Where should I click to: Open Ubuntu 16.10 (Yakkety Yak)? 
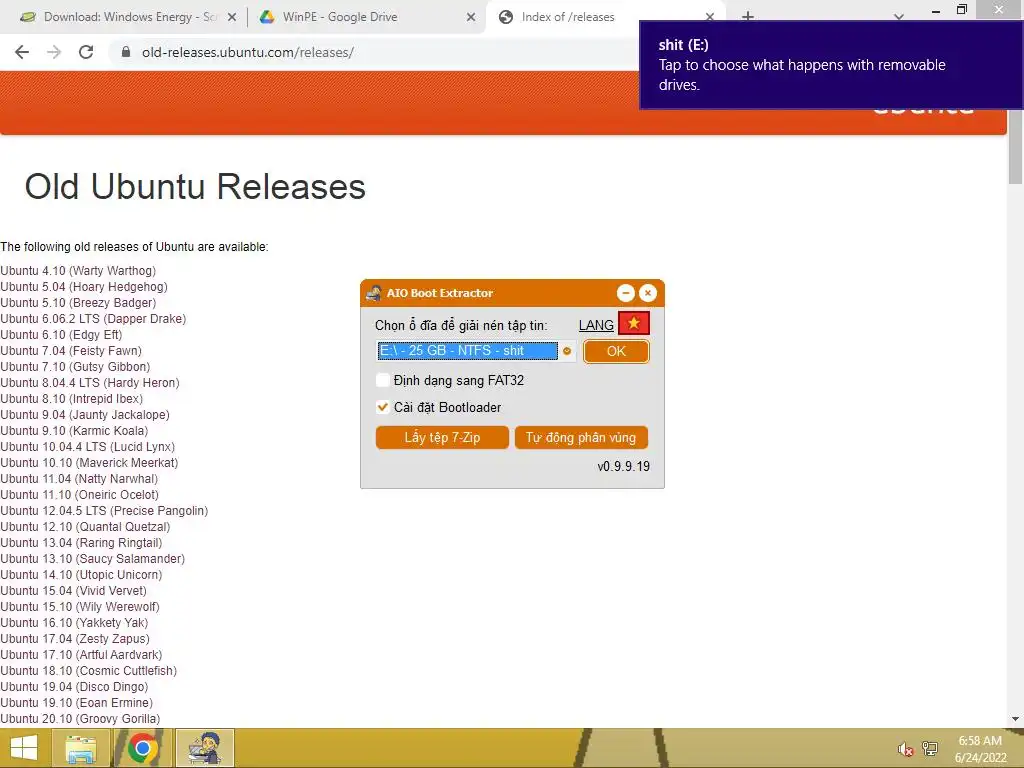74,622
